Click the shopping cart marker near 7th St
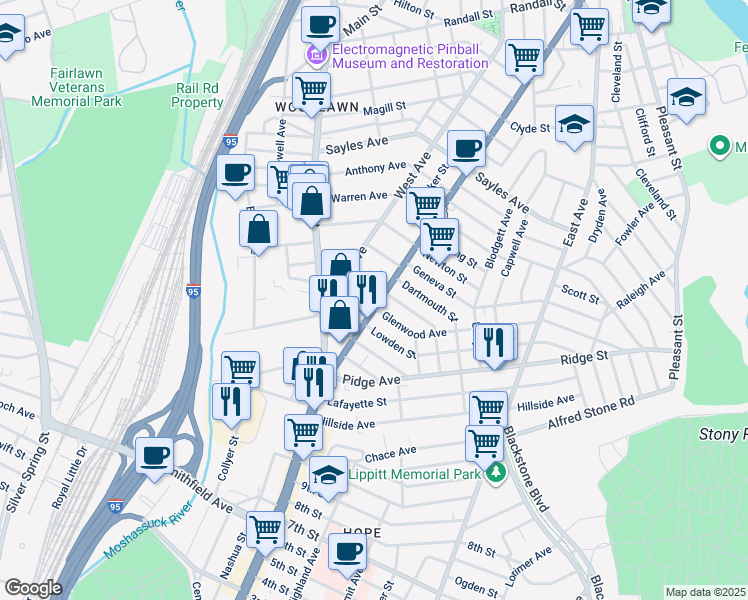The height and width of the screenshot is (600, 748). pyautogui.click(x=266, y=528)
